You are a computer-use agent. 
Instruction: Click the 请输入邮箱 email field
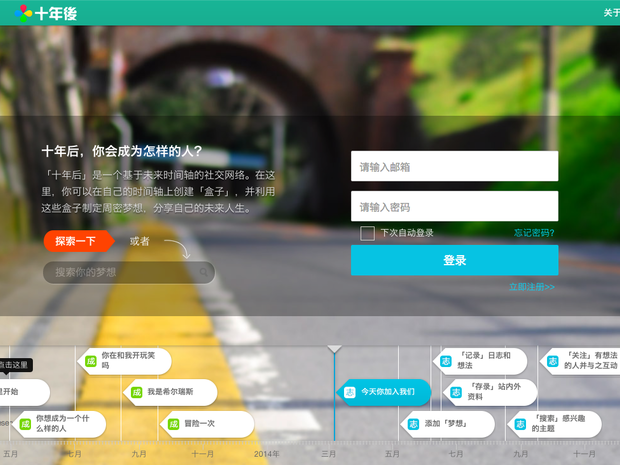tap(454, 167)
